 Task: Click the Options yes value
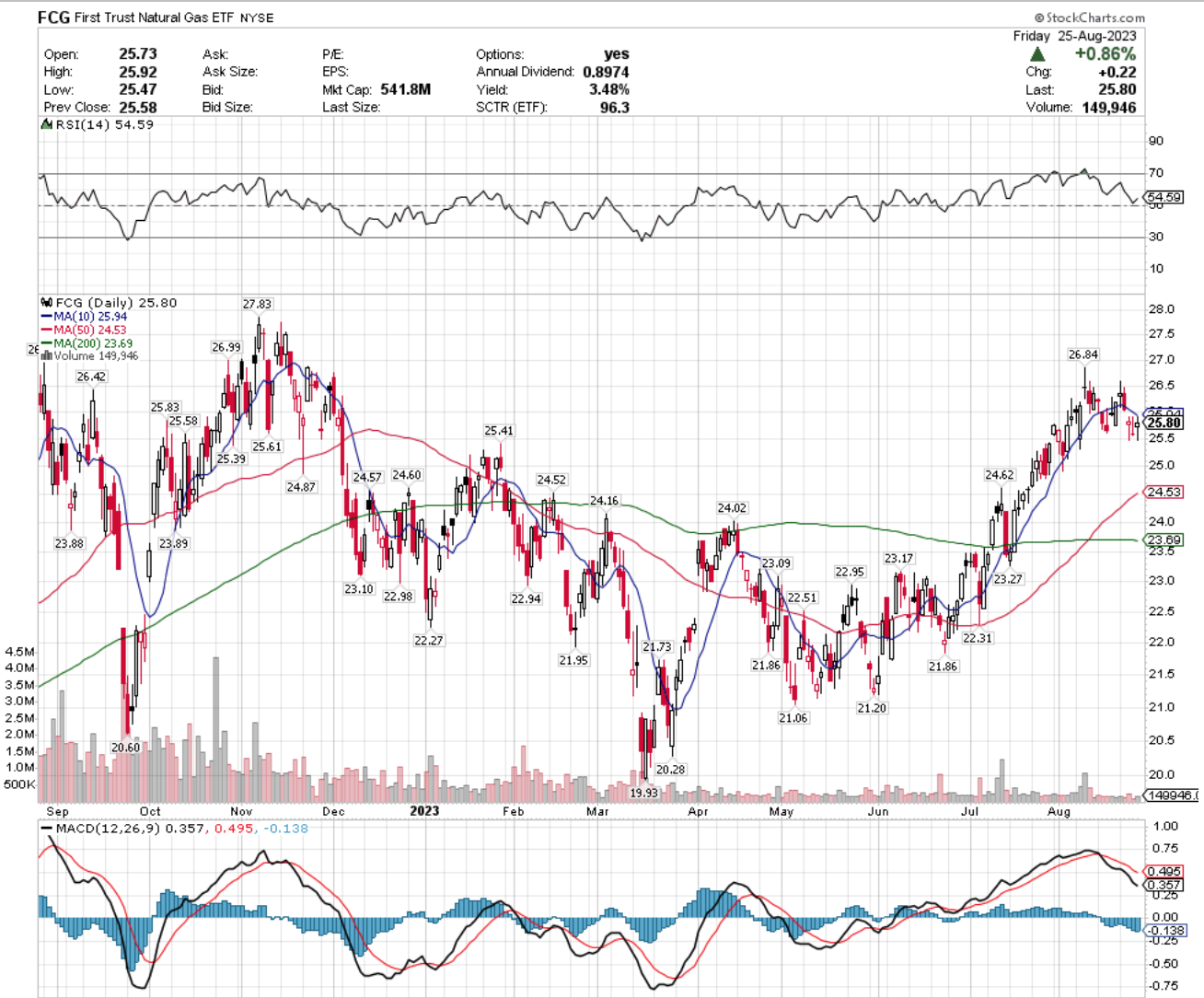click(617, 54)
